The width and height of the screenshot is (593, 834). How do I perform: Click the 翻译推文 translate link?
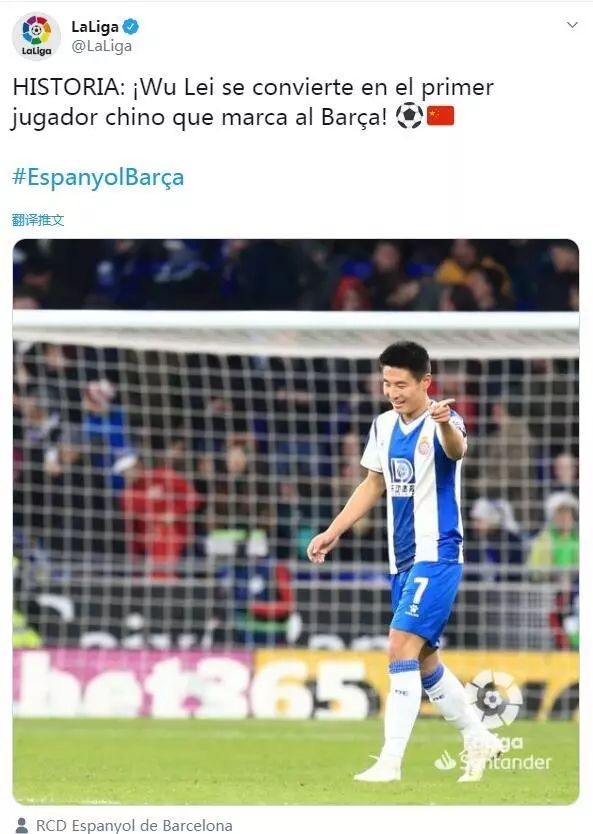click(x=38, y=220)
